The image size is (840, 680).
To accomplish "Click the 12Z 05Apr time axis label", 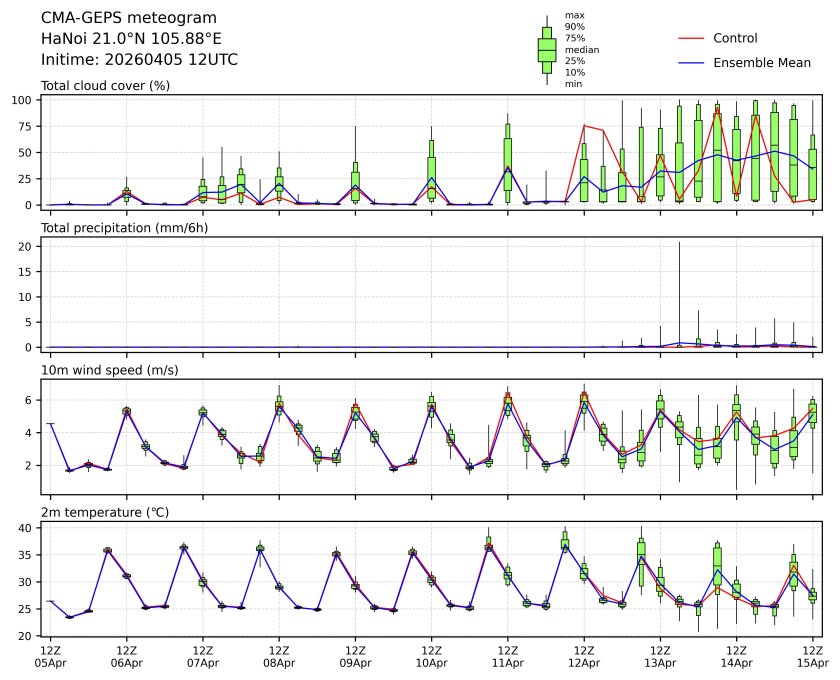I will click(51, 656).
